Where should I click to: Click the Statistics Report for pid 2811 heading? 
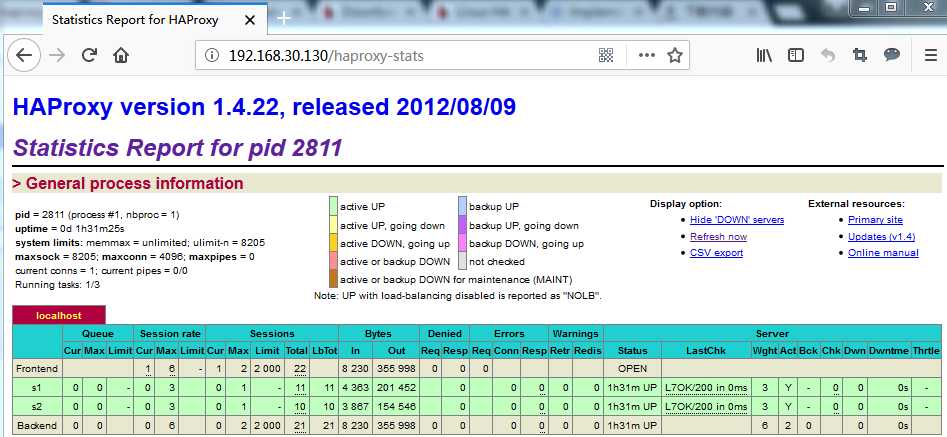(x=178, y=147)
